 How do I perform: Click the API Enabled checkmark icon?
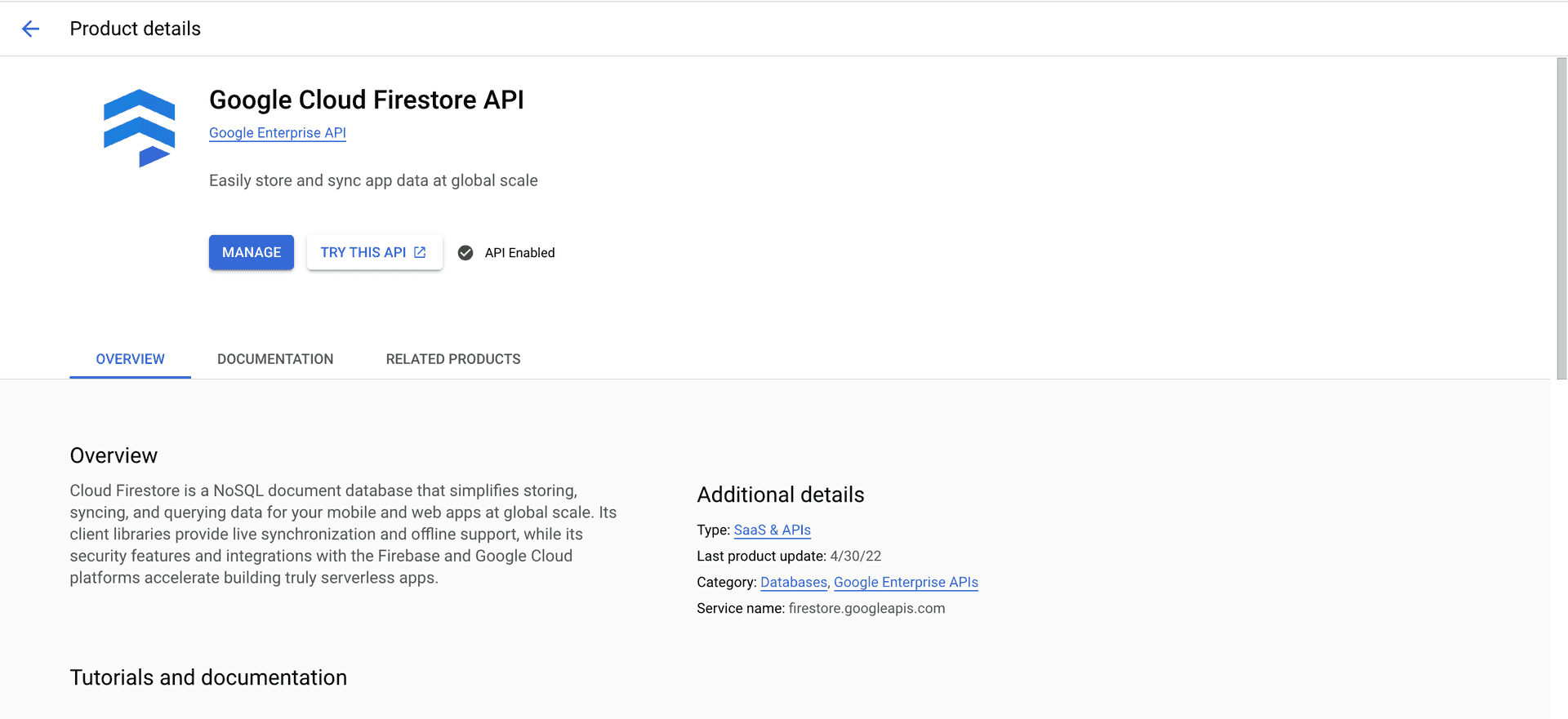click(x=465, y=253)
